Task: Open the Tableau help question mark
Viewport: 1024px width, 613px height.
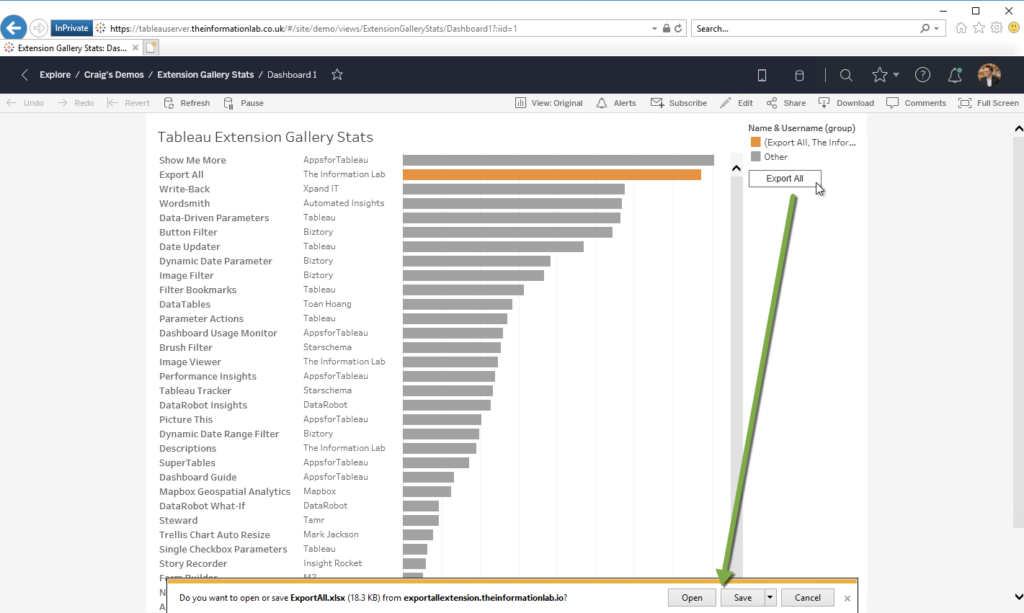Action: pyautogui.click(x=922, y=75)
